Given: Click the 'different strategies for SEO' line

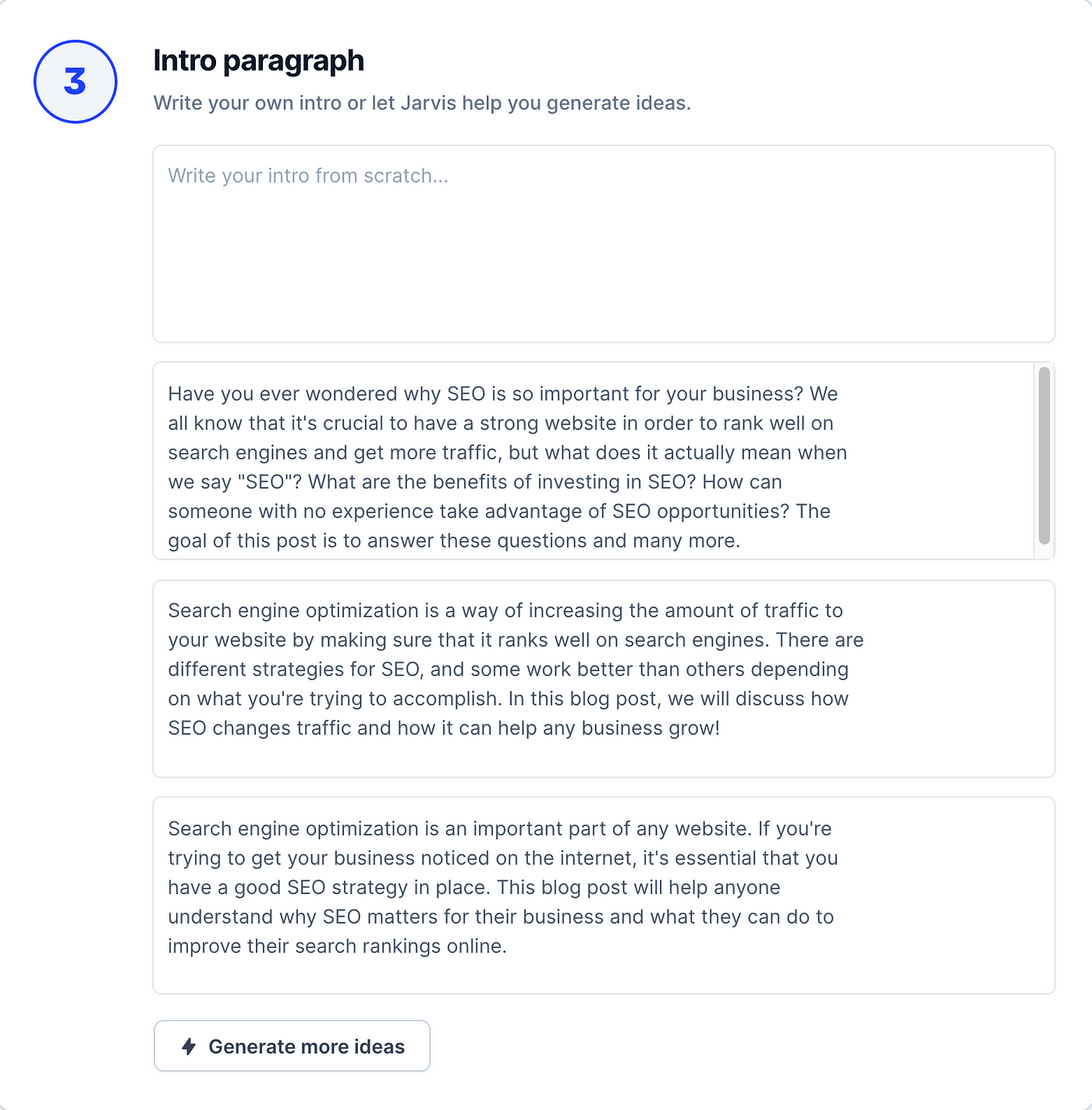Looking at the screenshot, I should coord(508,669).
